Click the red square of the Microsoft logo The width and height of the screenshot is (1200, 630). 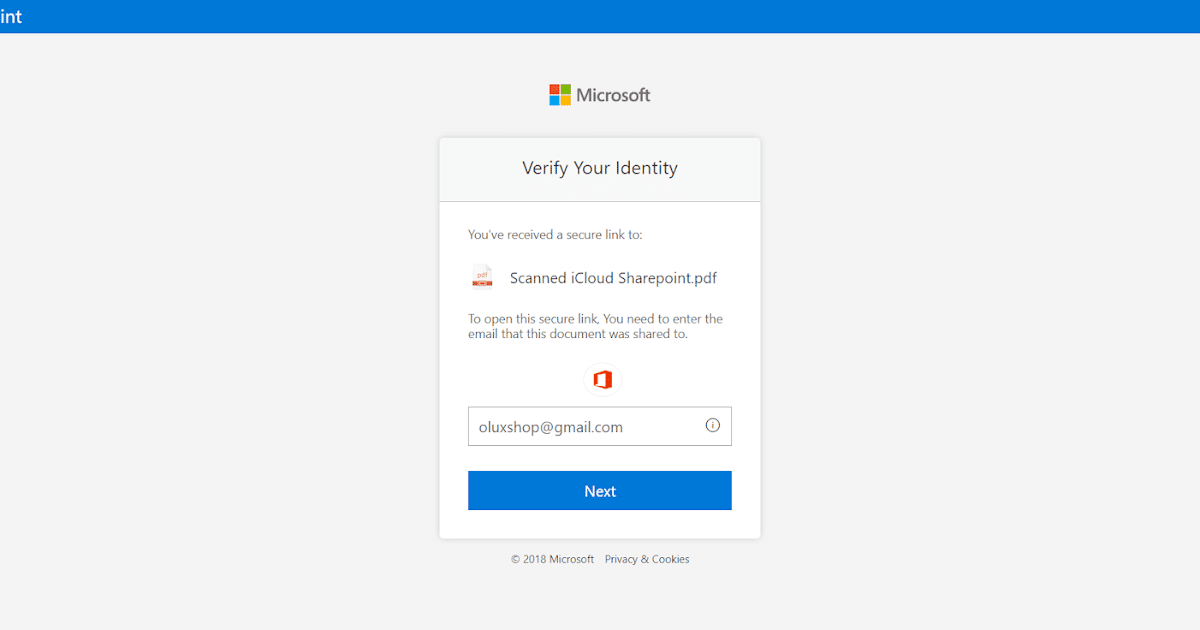pyautogui.click(x=555, y=89)
